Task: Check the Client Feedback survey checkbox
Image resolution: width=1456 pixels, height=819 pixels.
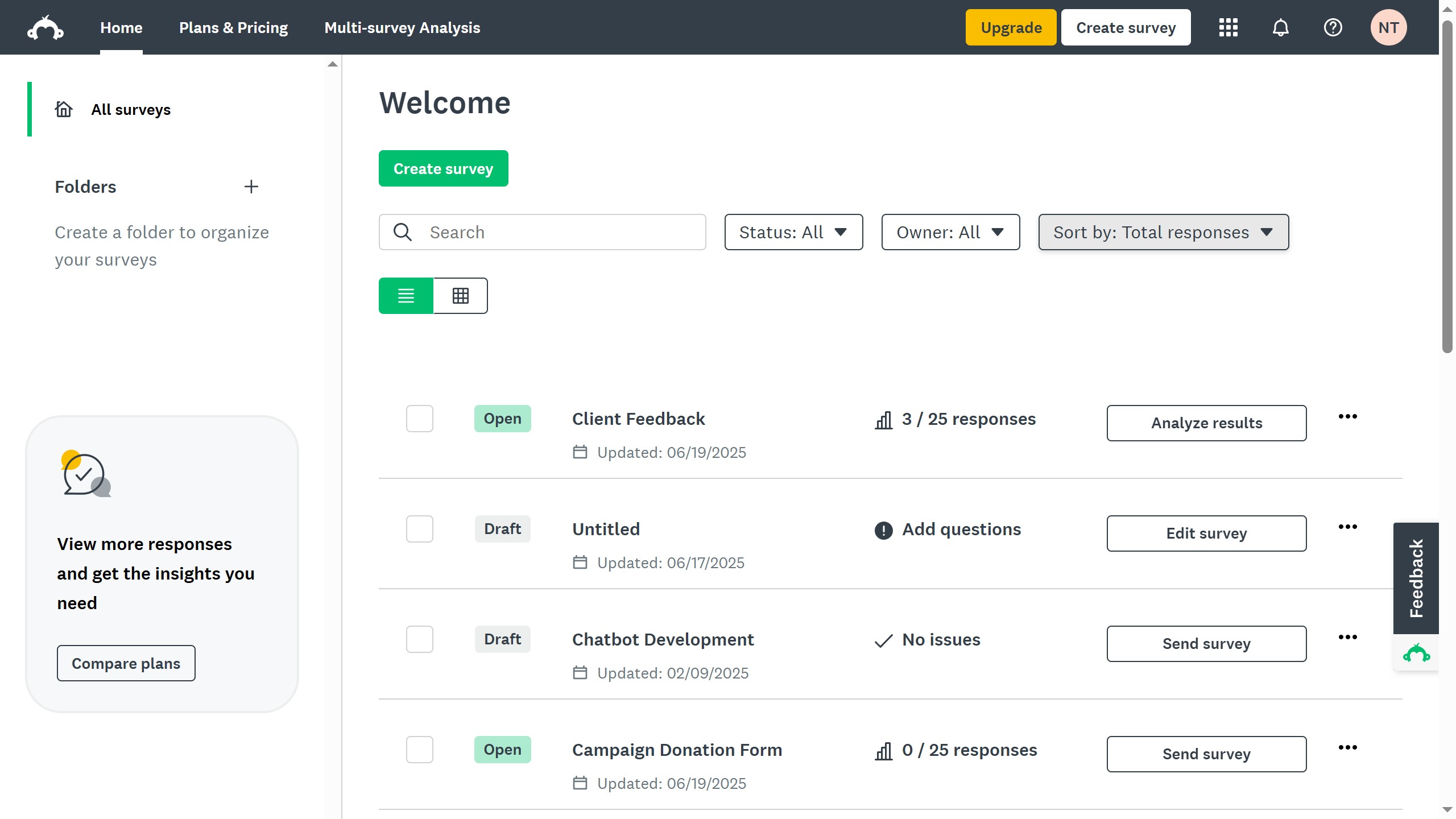Action: click(x=419, y=419)
